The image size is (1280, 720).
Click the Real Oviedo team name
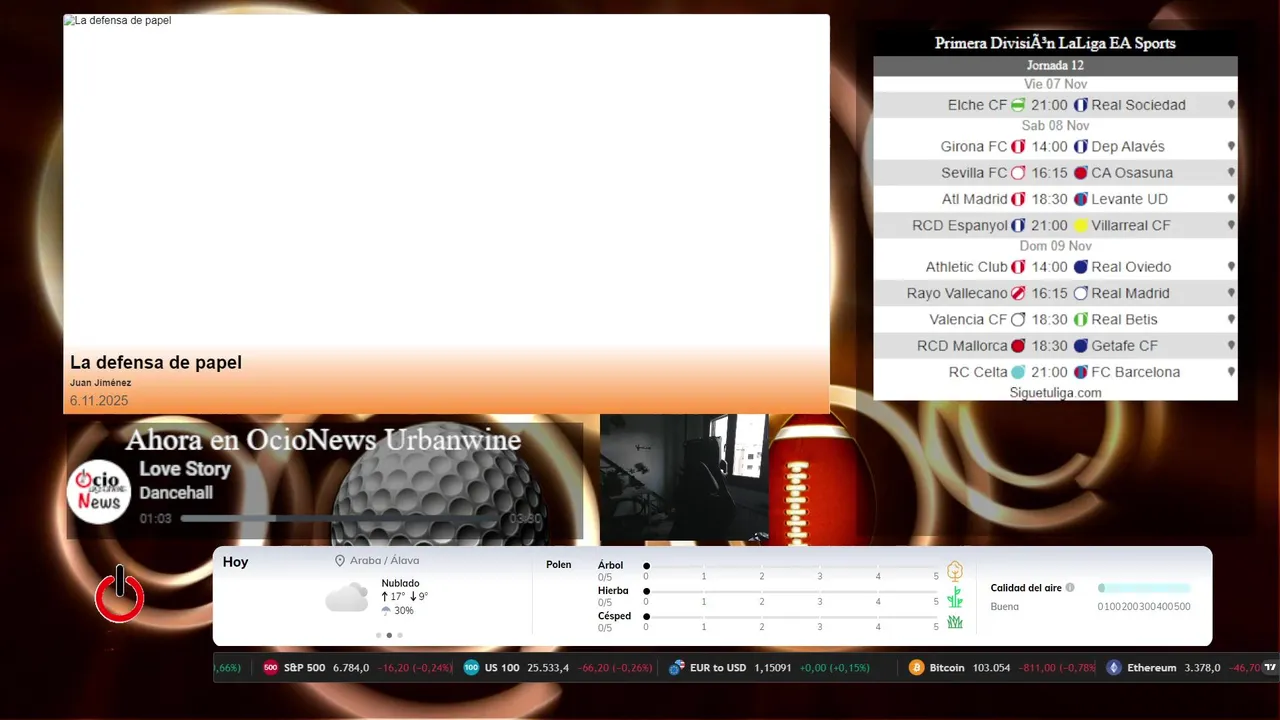[x=1131, y=267]
